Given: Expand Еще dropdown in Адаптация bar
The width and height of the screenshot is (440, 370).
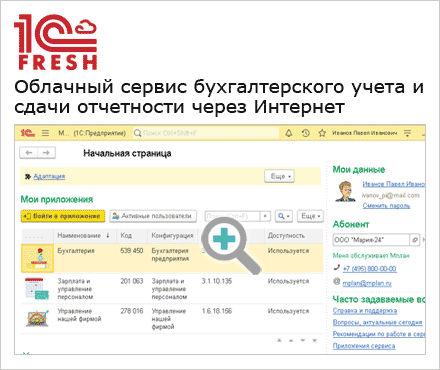Looking at the screenshot, I should click(280, 176).
